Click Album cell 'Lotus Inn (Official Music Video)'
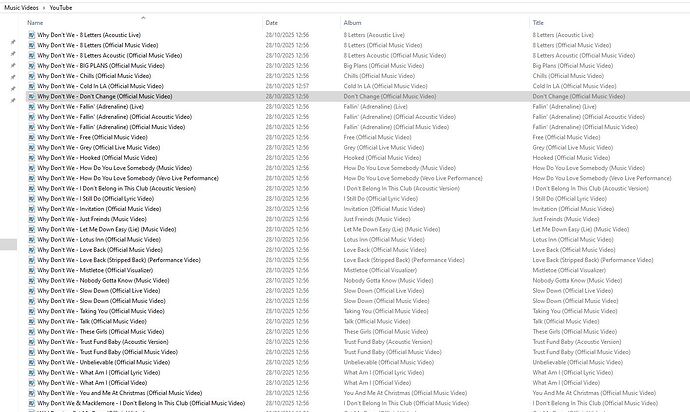This screenshot has width=690, height=412. tap(384, 239)
